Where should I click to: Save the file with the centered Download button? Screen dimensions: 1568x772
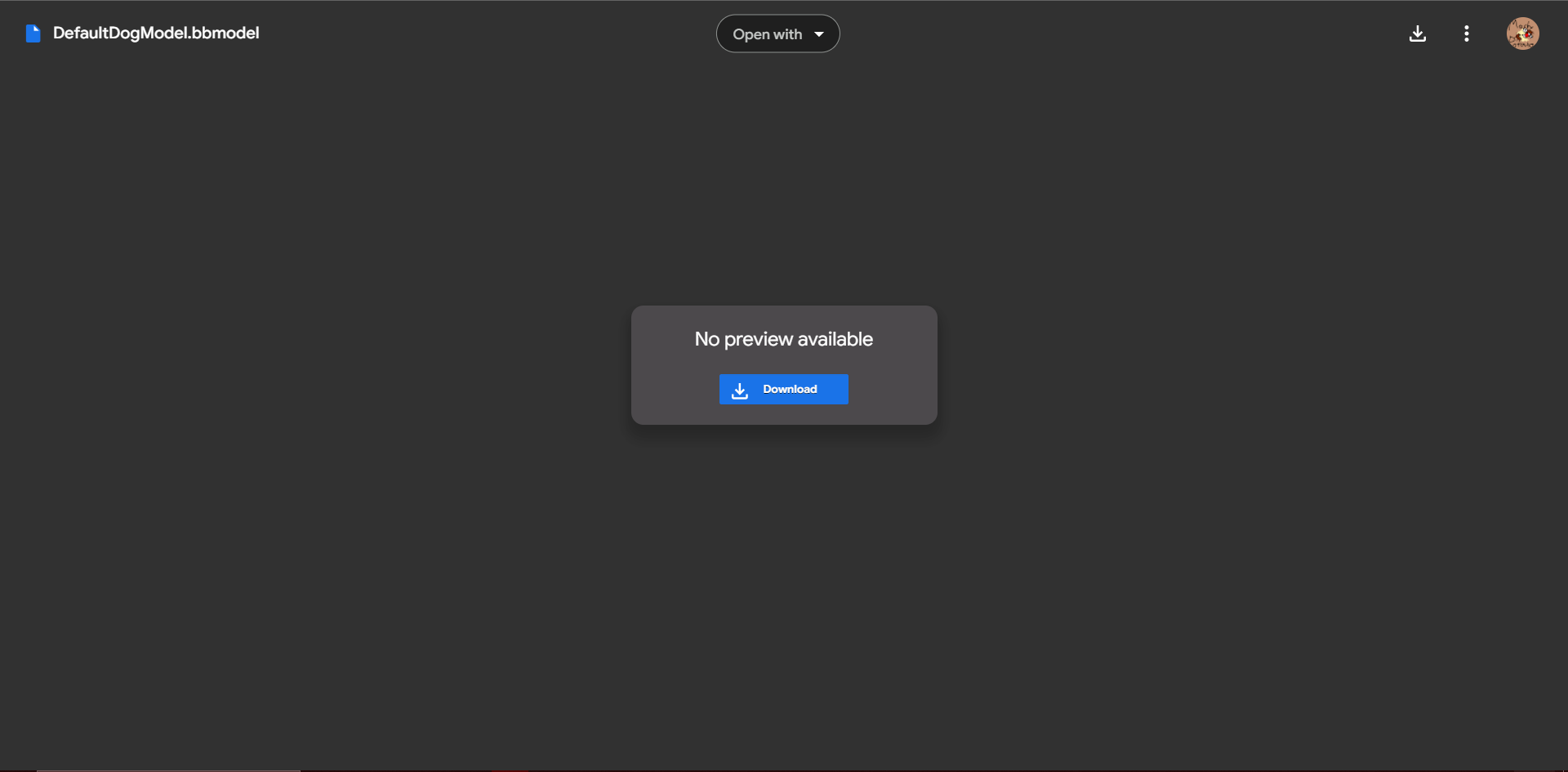pos(783,390)
